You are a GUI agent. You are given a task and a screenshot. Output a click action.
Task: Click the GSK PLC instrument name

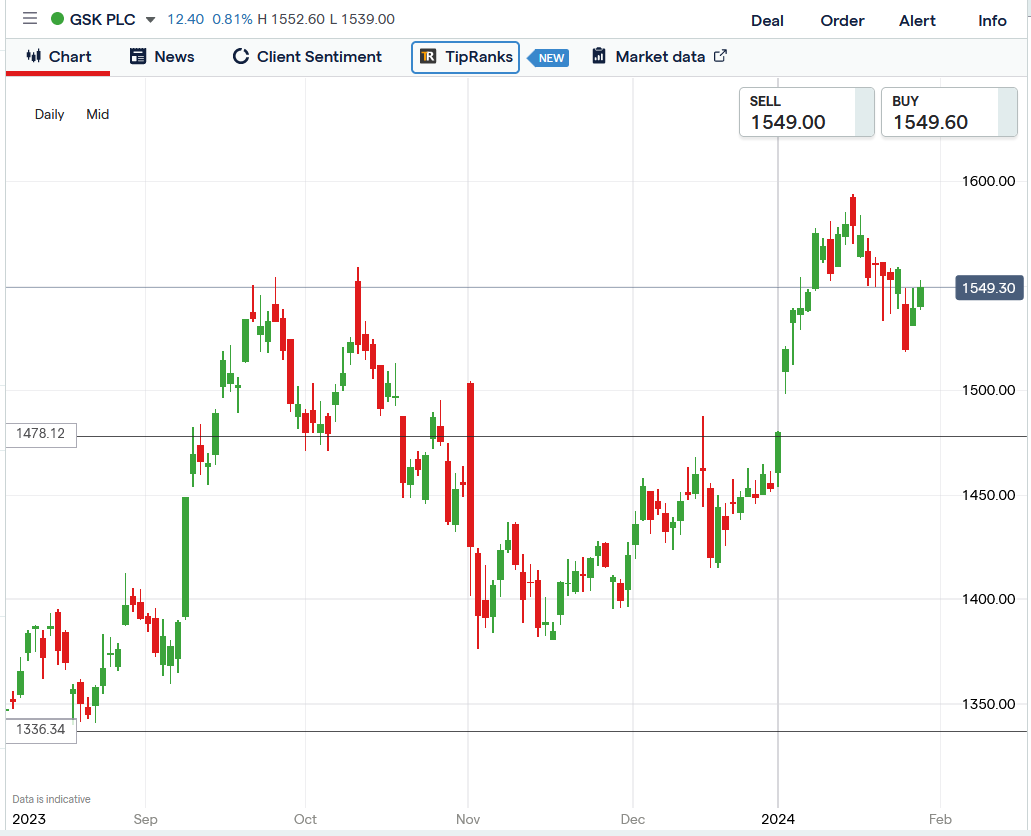(x=102, y=20)
